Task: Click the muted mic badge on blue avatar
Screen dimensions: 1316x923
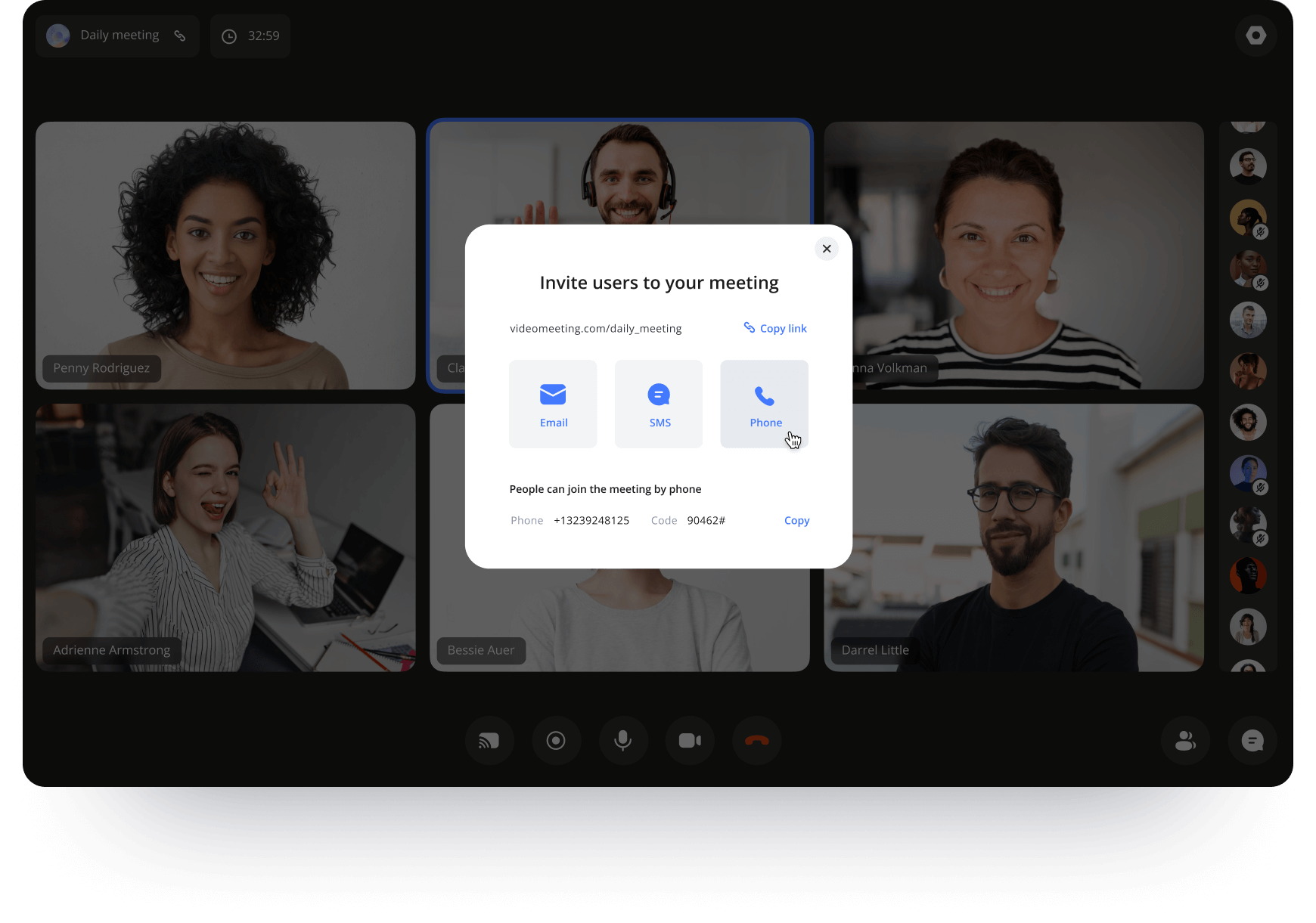Action: click(1260, 488)
